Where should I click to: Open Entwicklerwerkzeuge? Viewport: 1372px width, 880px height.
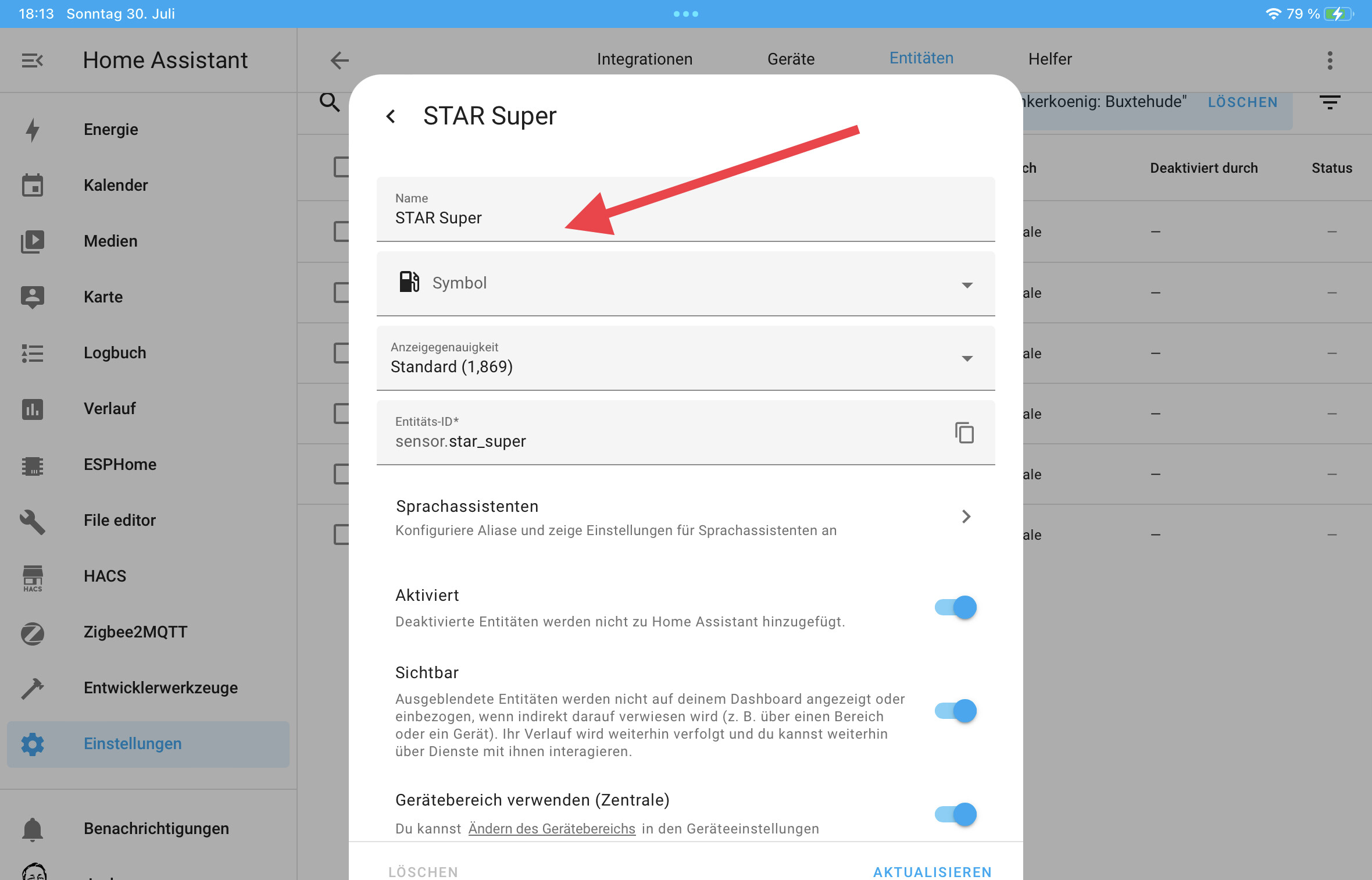click(148, 687)
